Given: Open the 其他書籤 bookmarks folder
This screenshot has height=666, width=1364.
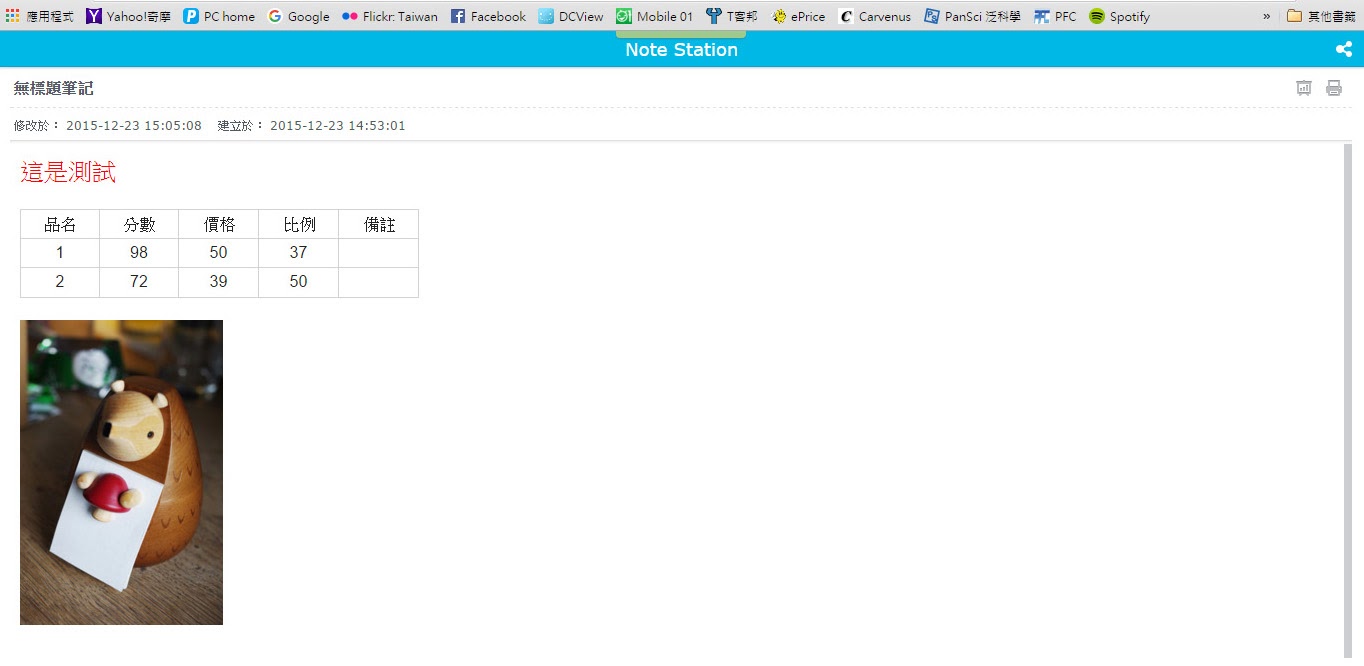Looking at the screenshot, I should pos(1321,16).
